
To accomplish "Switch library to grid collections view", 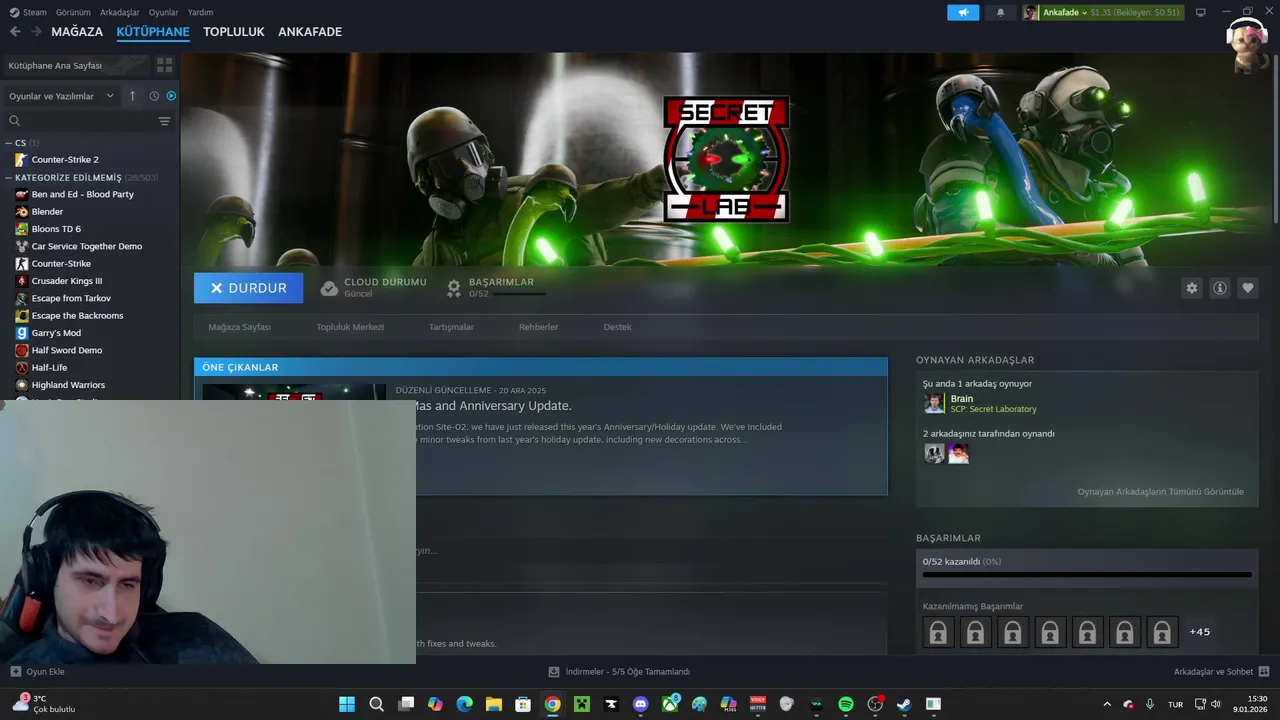I will (x=164, y=65).
